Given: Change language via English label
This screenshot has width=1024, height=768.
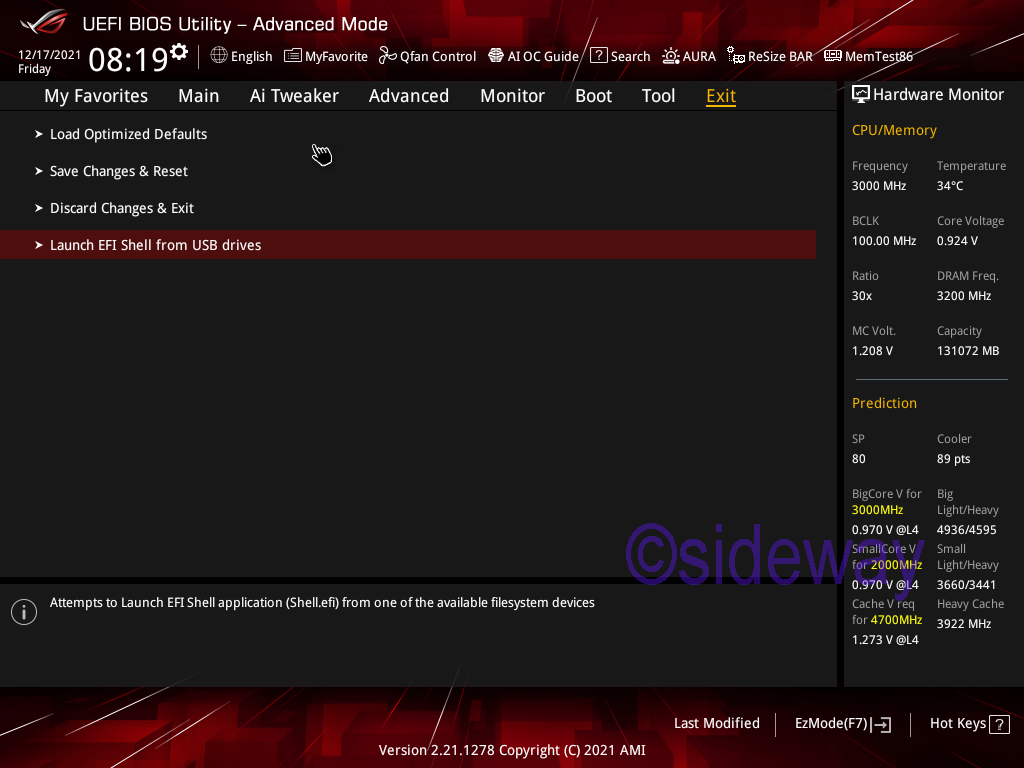Looking at the screenshot, I should 251,57.
